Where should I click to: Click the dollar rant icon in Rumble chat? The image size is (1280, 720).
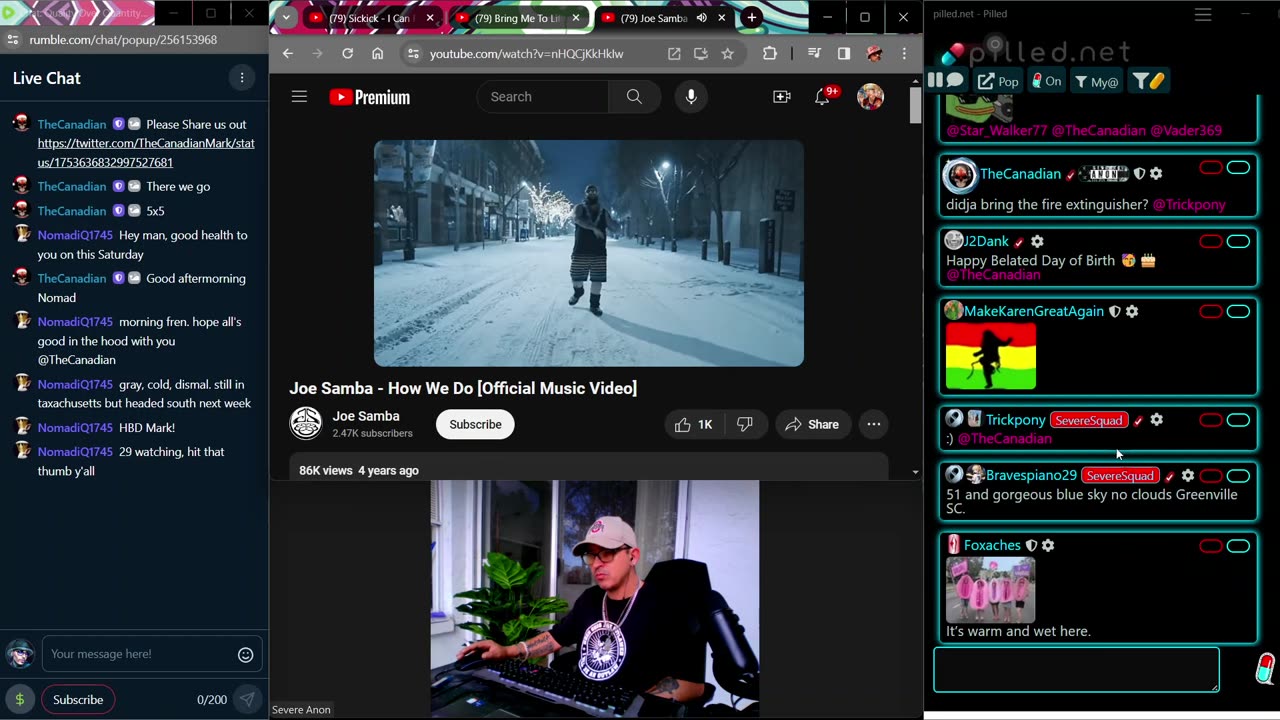click(19, 700)
